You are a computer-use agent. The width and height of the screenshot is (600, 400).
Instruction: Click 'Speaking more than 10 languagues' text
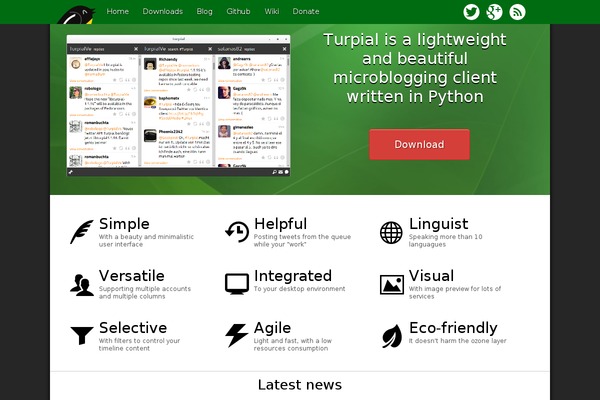click(445, 240)
